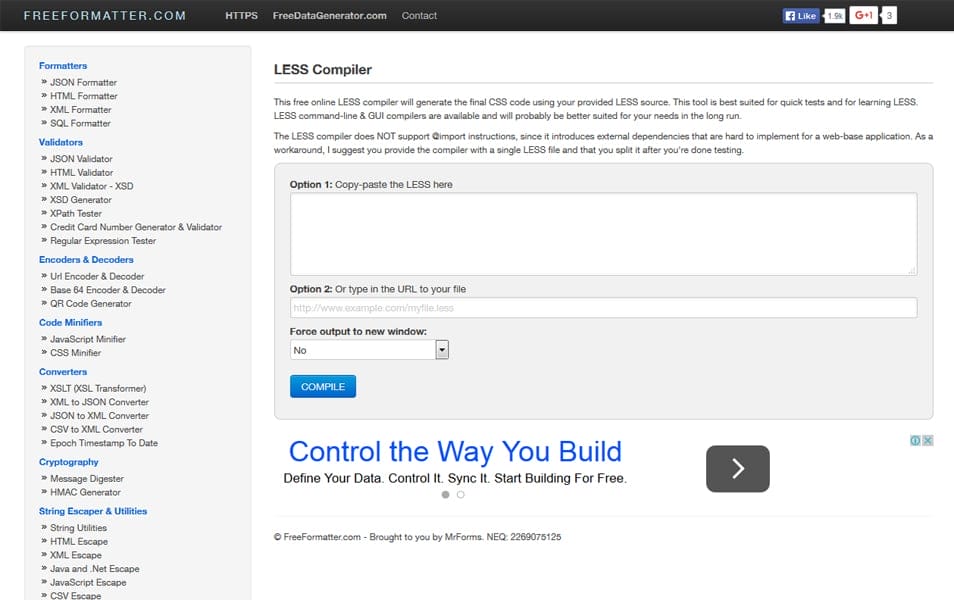Open the JSON Validator link

pyautogui.click(x=82, y=159)
